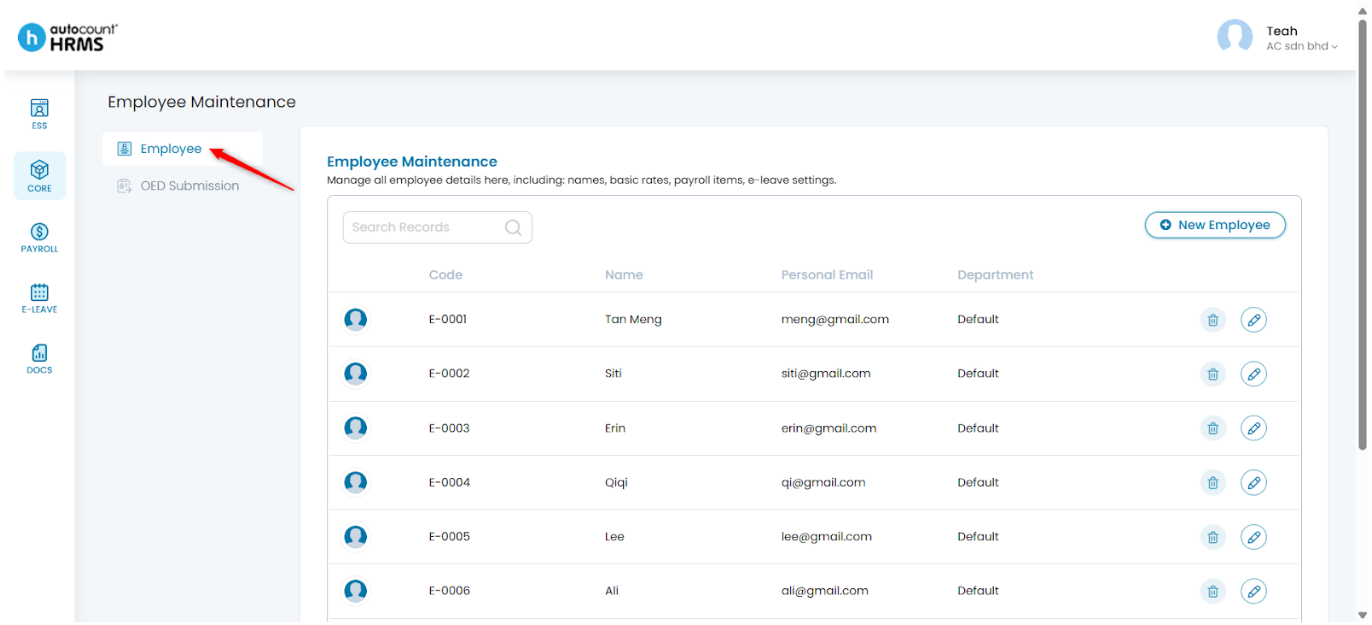Click Tan Meng's profile picture
1372x625 pixels.
click(355, 319)
